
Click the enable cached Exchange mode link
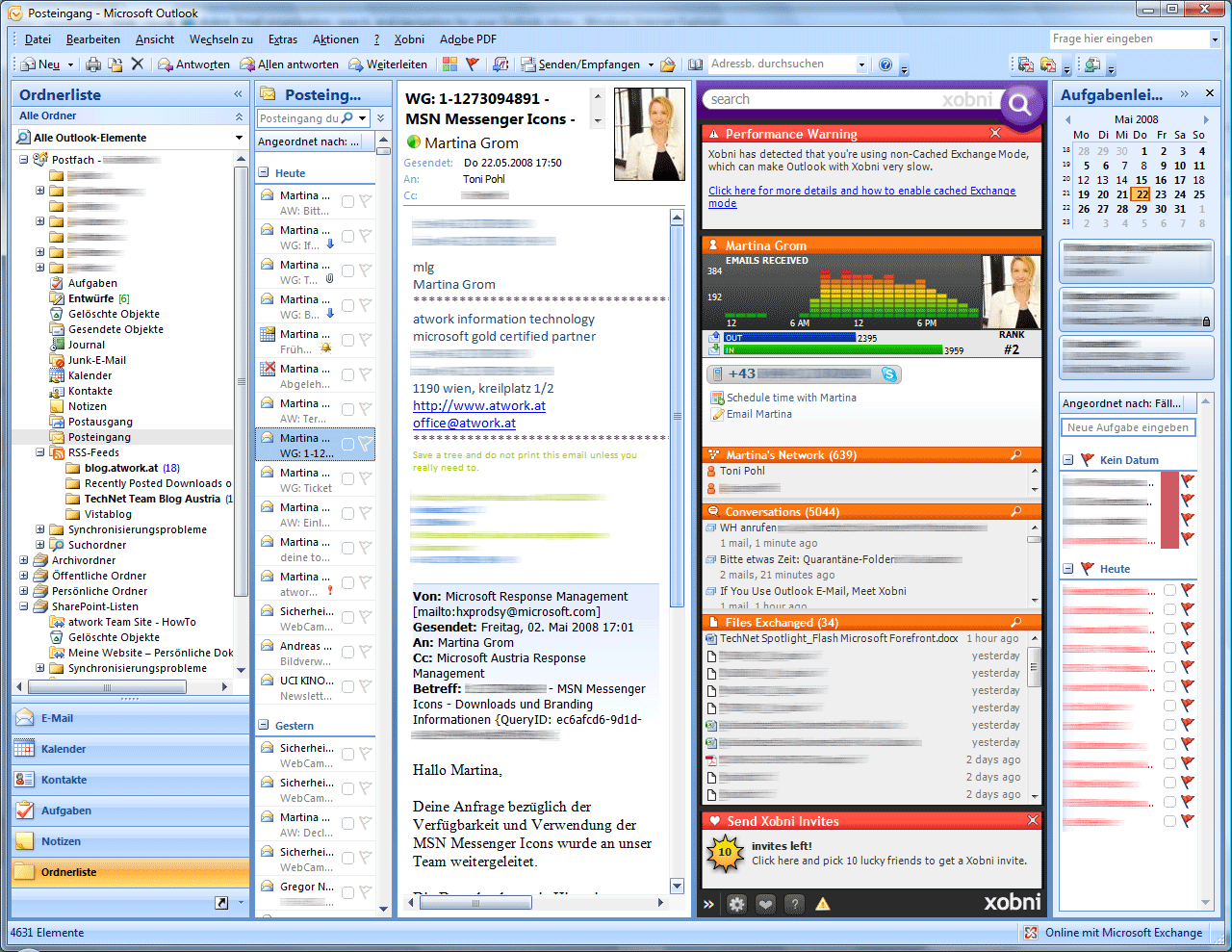[861, 191]
